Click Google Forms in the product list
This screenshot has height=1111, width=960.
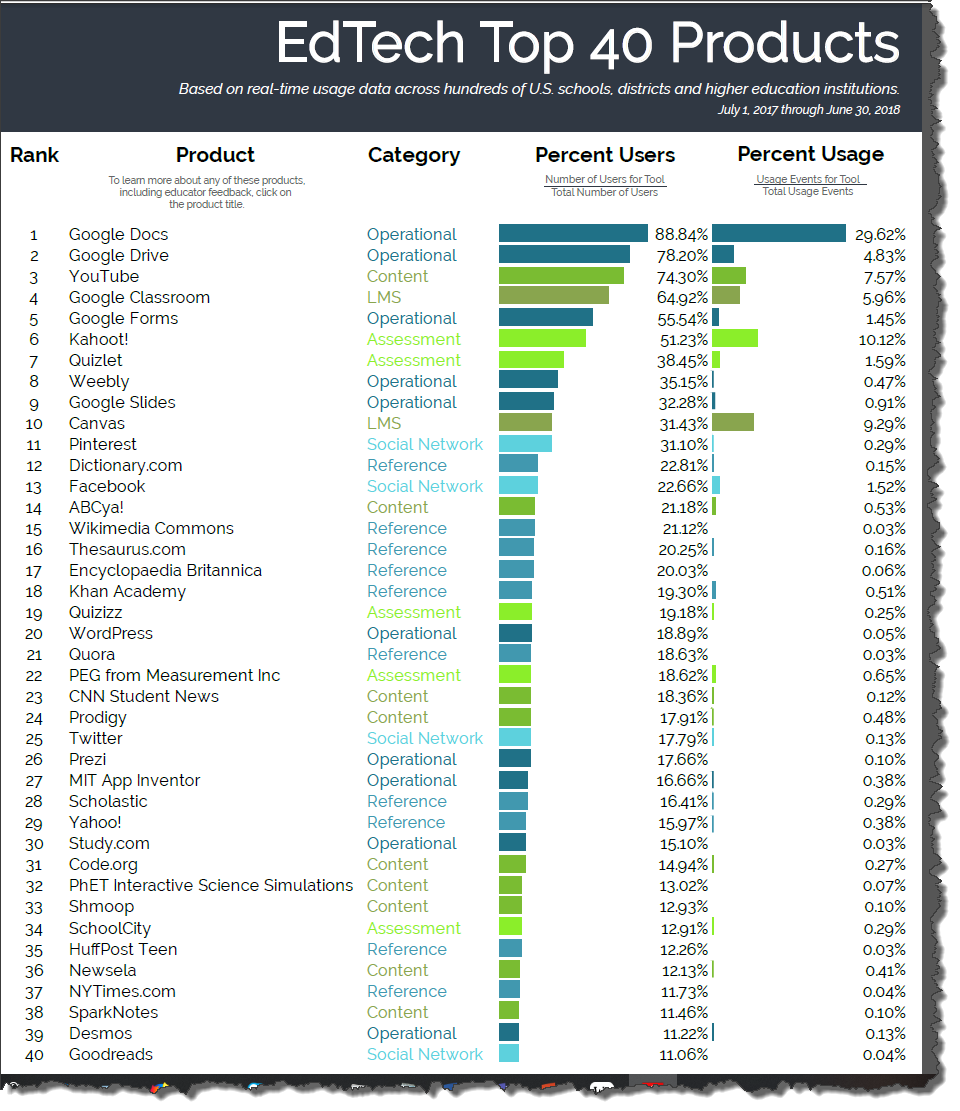coord(123,319)
